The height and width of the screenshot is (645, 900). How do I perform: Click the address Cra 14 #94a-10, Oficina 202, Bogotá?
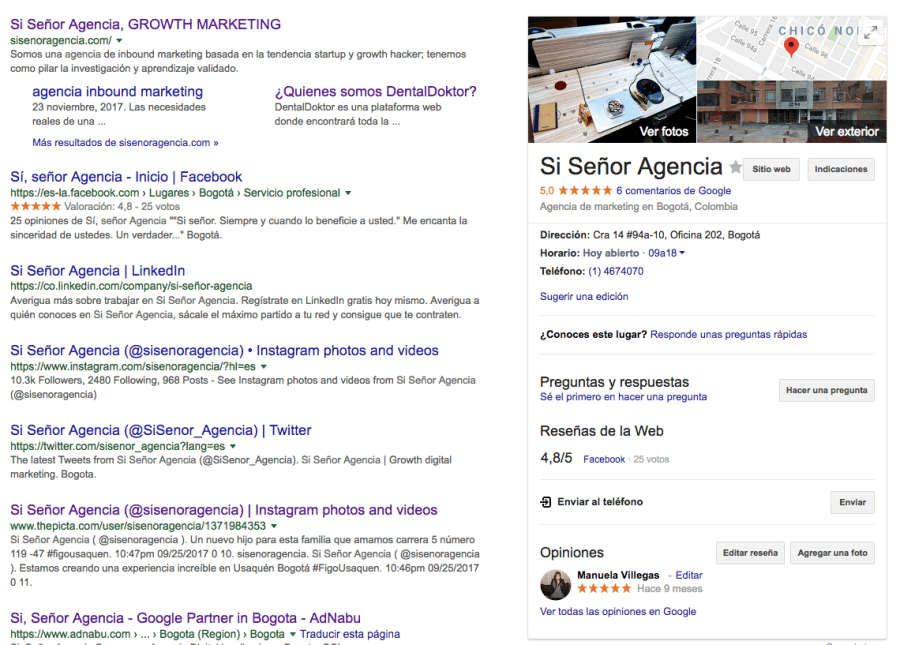pos(676,235)
